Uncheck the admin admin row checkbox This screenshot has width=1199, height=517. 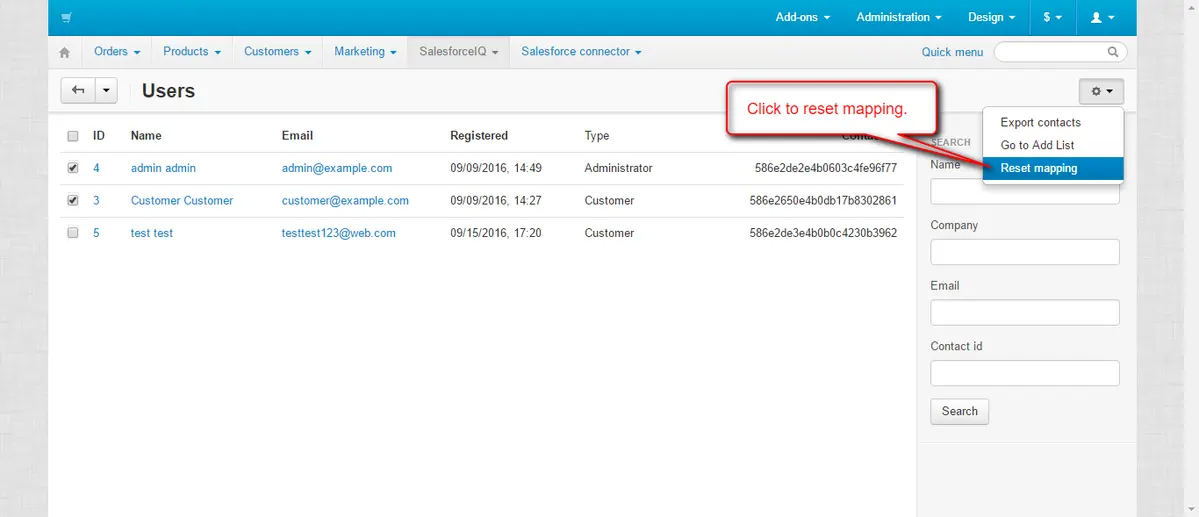point(73,168)
